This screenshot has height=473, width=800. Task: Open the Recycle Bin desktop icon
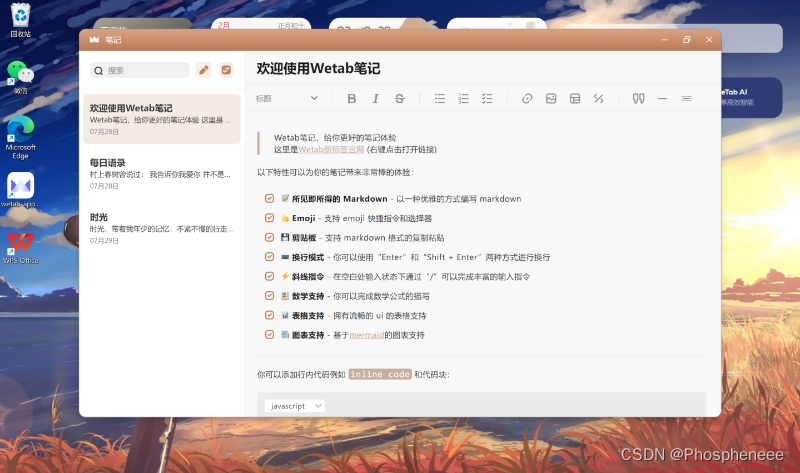point(20,20)
